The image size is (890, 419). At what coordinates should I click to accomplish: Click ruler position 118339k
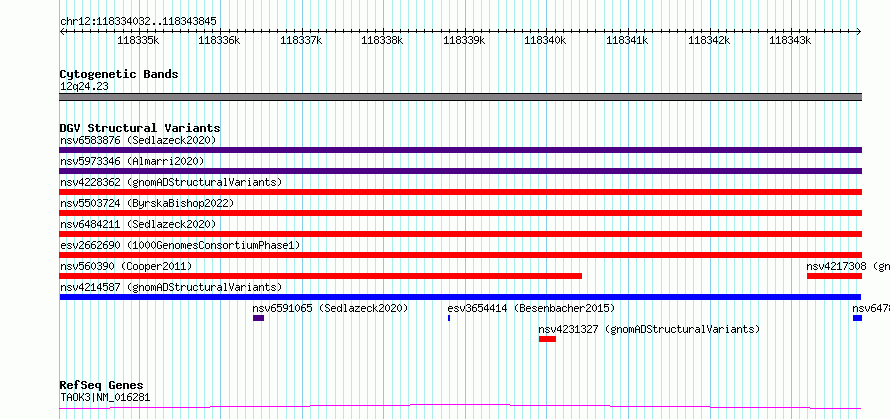point(464,40)
